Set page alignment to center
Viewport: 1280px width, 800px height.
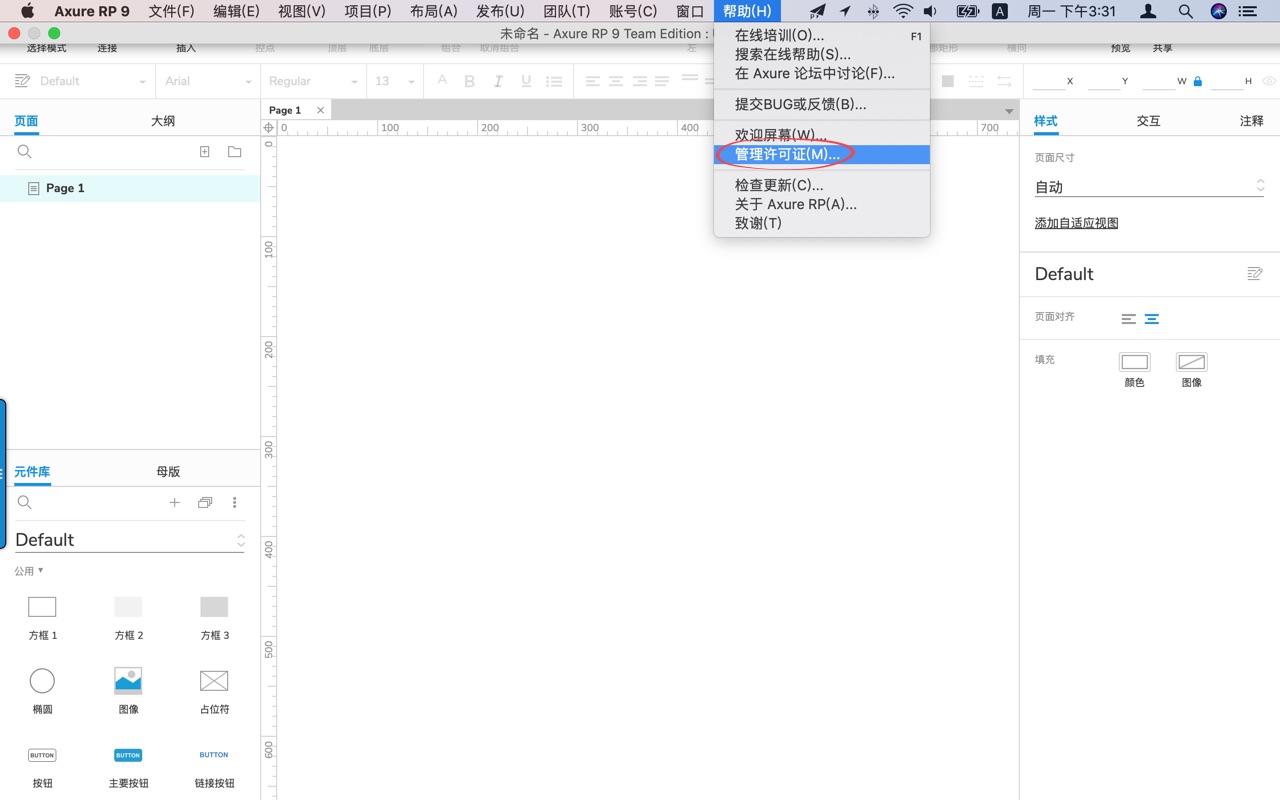tap(1152, 319)
